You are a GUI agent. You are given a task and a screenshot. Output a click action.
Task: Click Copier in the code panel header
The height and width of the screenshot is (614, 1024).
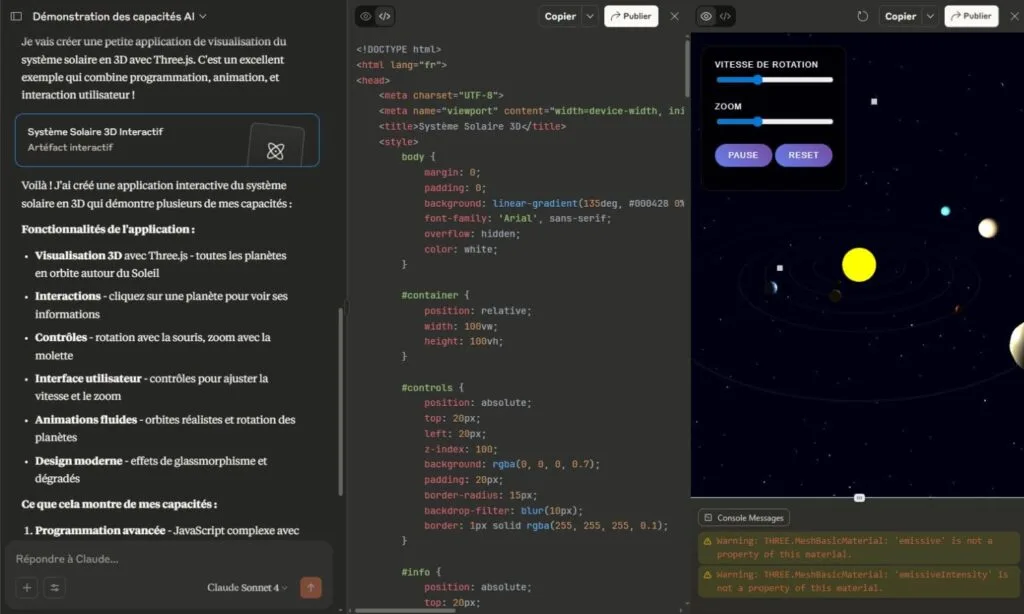(x=560, y=16)
